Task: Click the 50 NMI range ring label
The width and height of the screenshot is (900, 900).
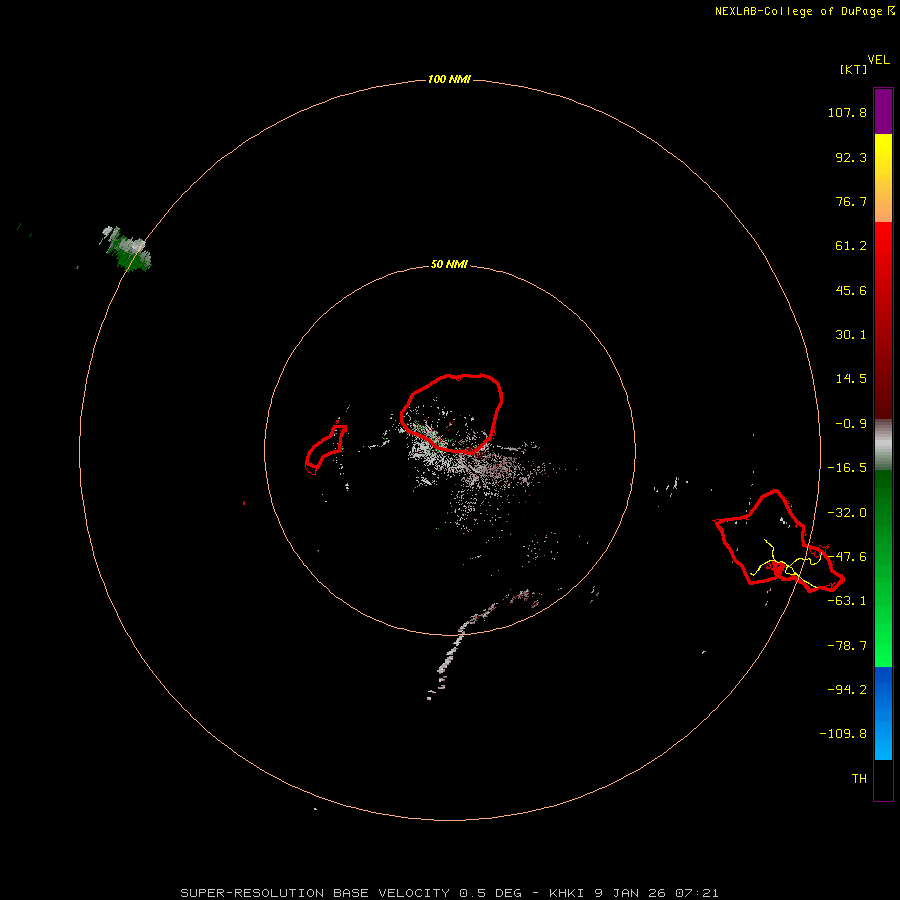Action: pyautogui.click(x=449, y=264)
